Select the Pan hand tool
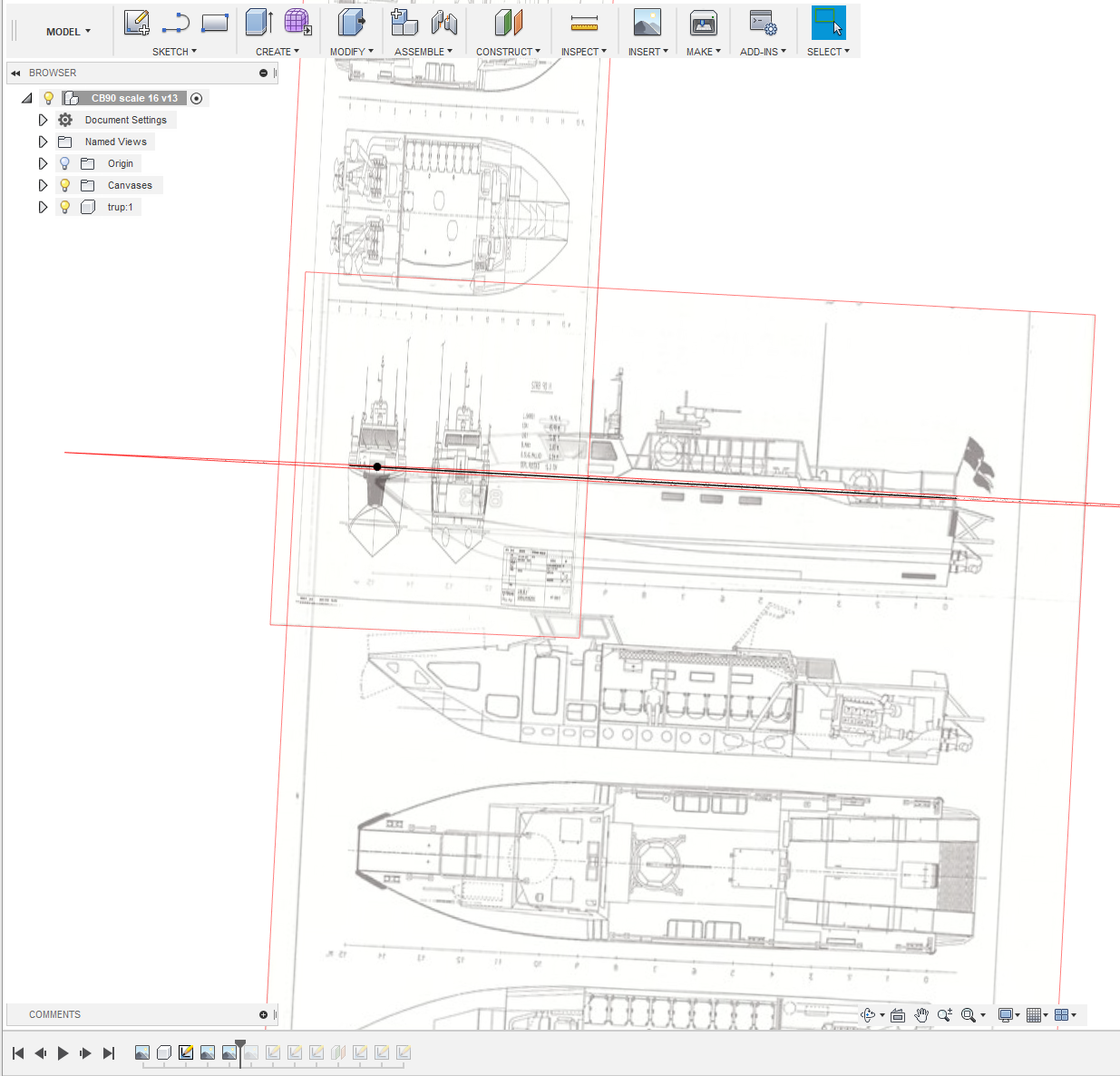Image resolution: width=1120 pixels, height=1076 pixels. coord(921,1015)
